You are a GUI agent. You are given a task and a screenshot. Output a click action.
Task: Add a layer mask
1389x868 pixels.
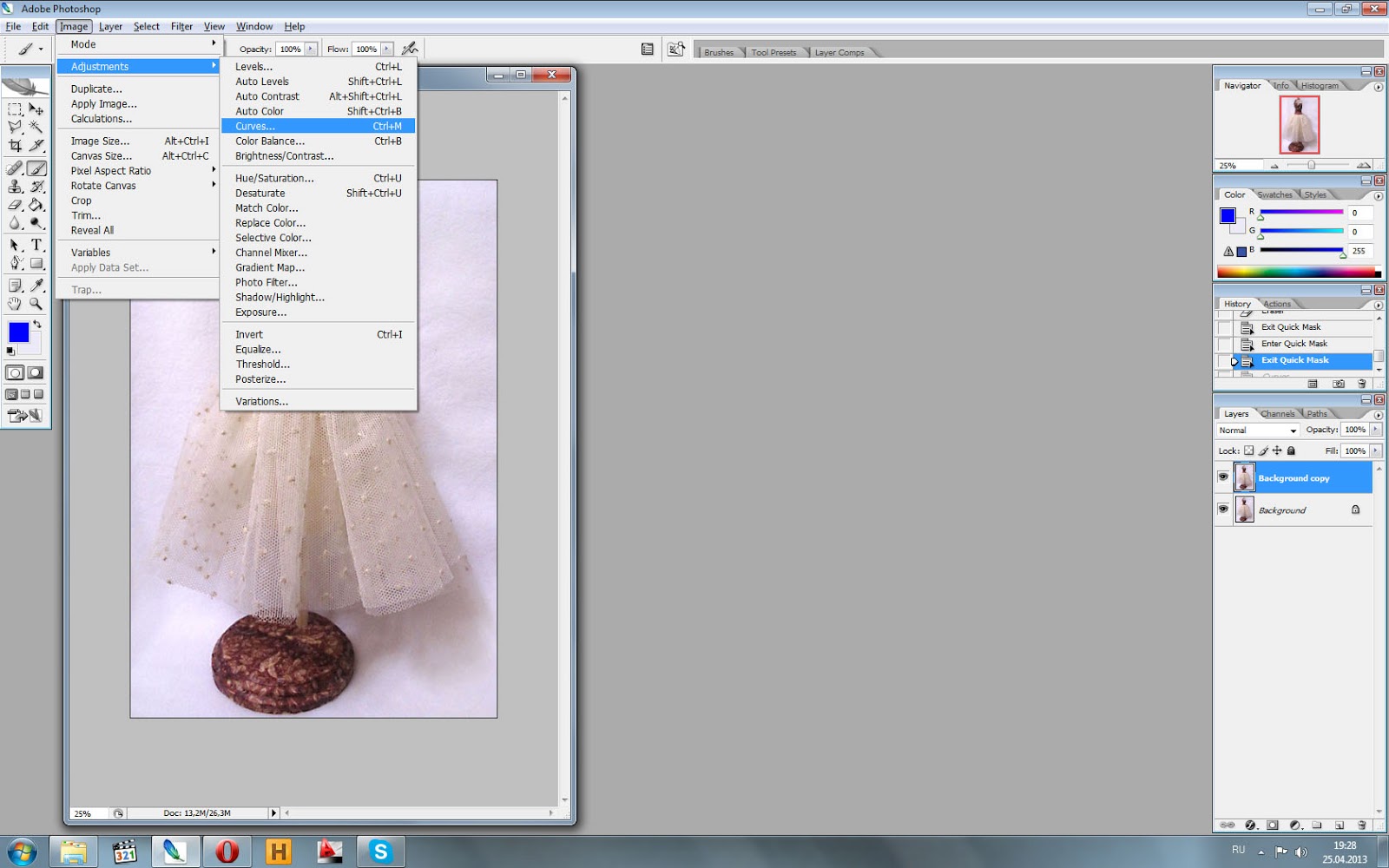(1273, 825)
